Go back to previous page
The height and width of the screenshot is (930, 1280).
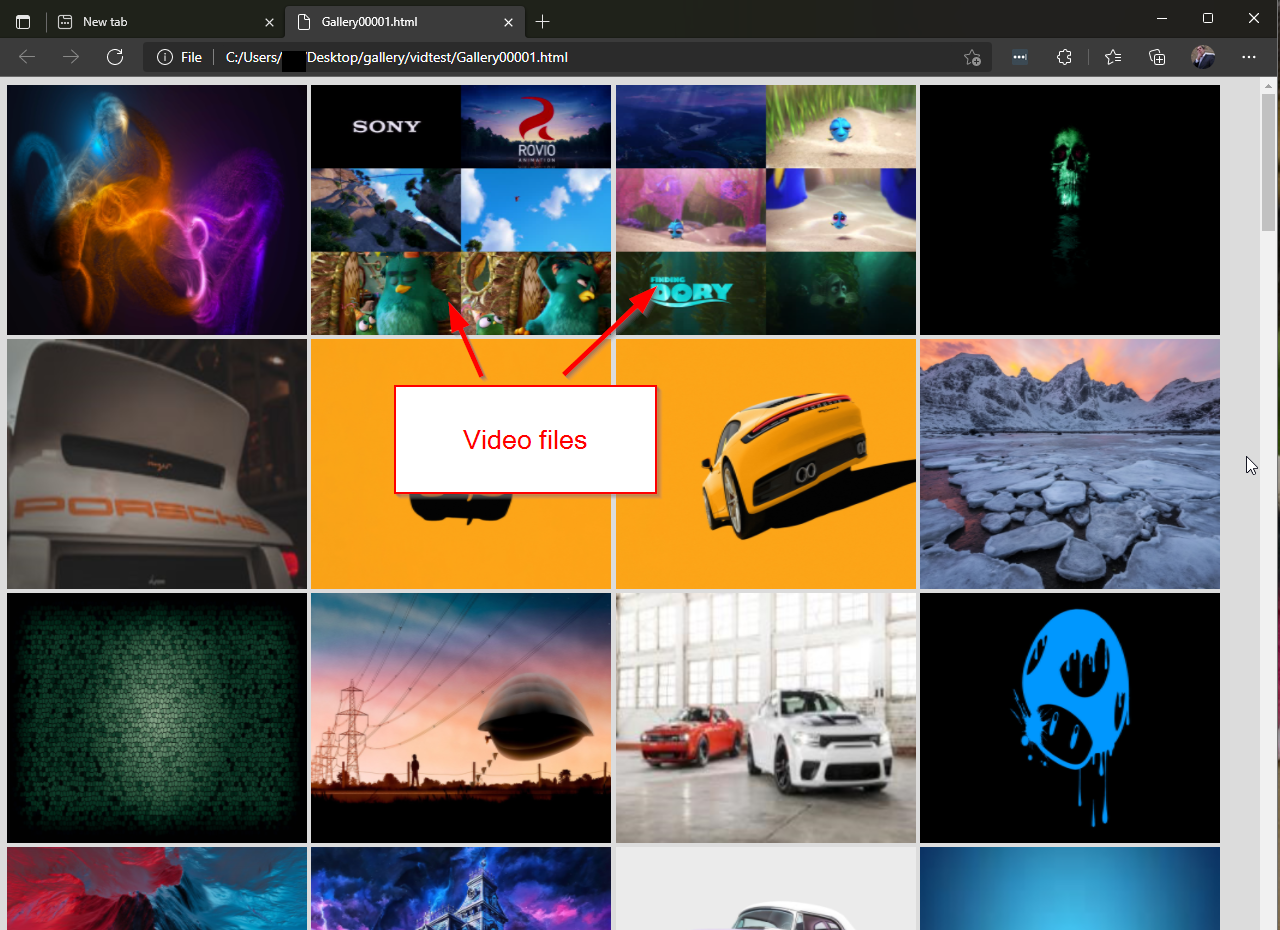click(x=27, y=57)
